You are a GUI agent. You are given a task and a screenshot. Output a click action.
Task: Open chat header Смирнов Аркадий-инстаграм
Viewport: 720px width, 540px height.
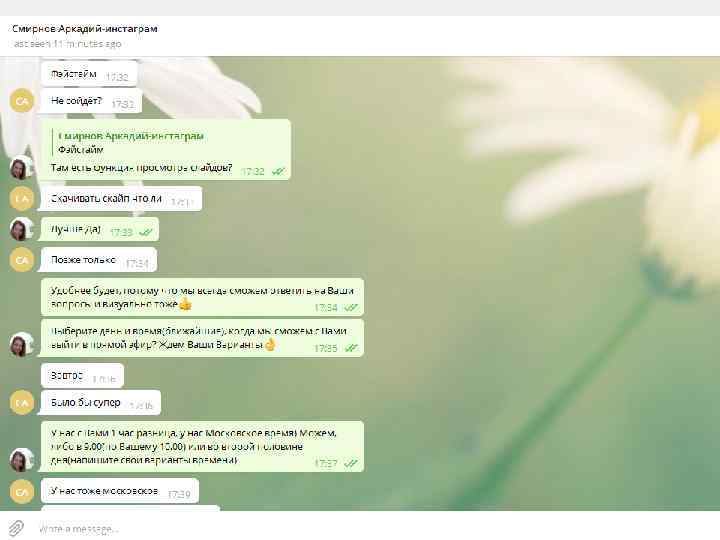click(85, 28)
